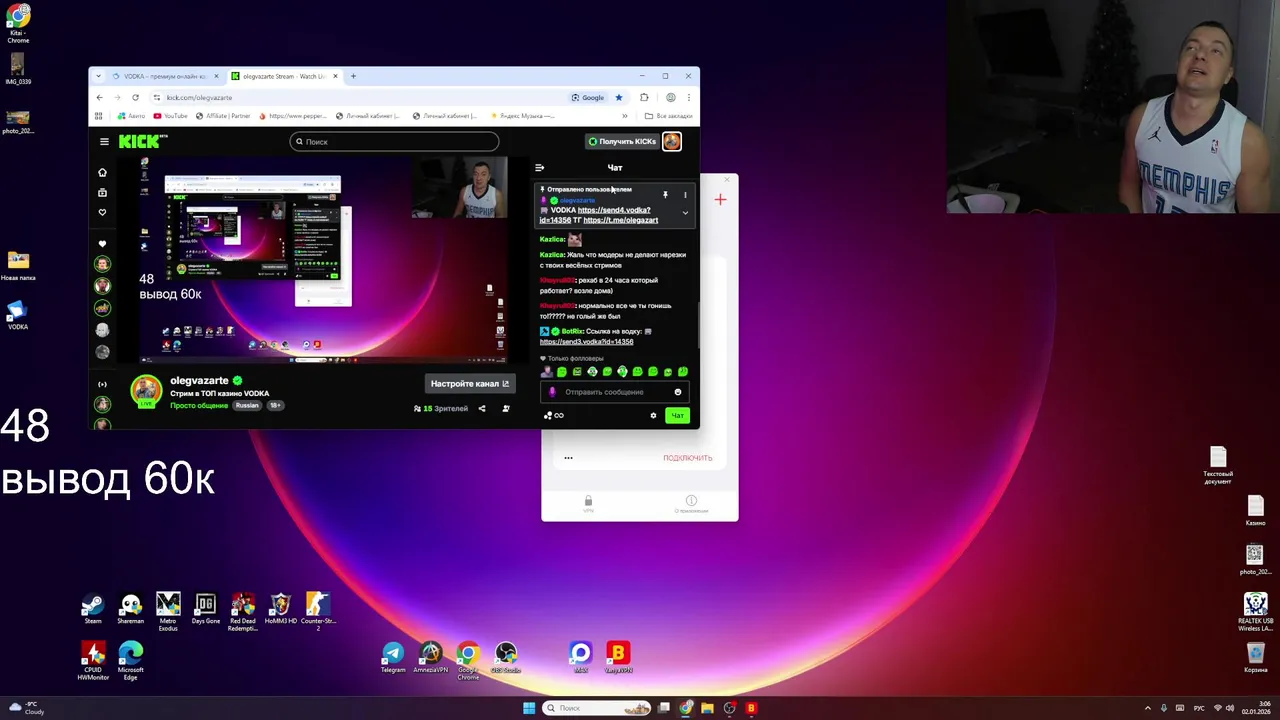Unpin the pinned chat message
The height and width of the screenshot is (720, 1280).
pyautogui.click(x=665, y=195)
